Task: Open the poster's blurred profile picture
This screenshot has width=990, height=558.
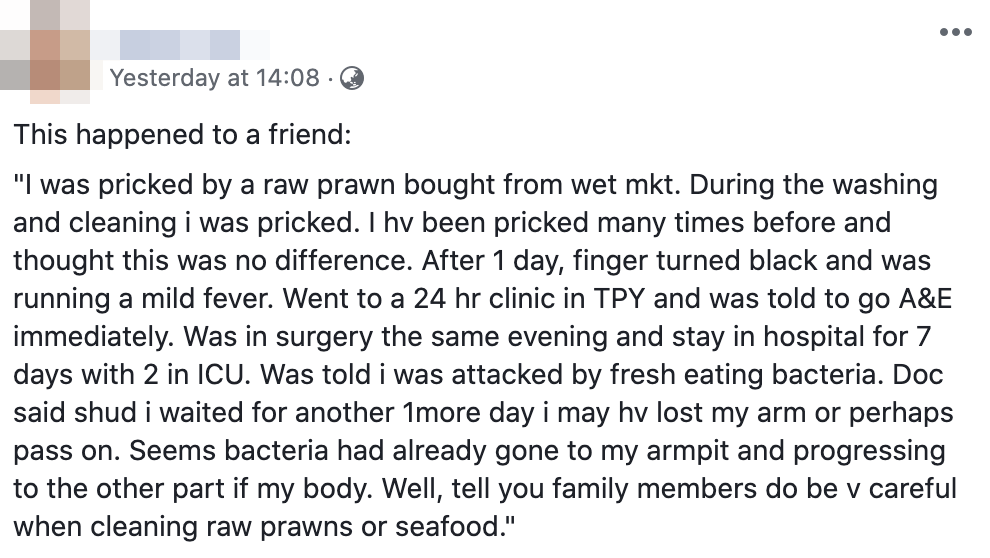Action: (50, 55)
